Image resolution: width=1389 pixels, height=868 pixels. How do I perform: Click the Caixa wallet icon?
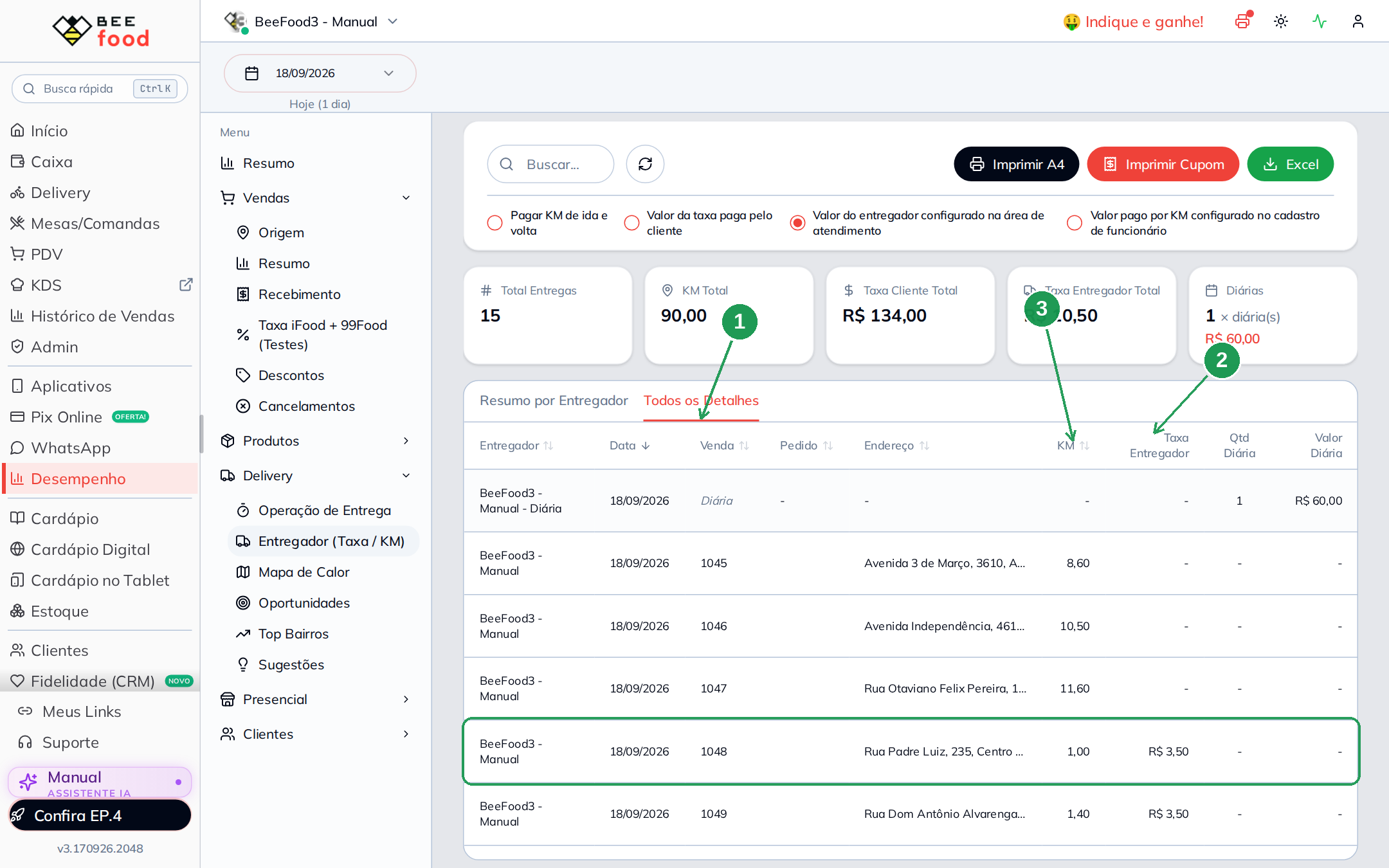point(17,161)
